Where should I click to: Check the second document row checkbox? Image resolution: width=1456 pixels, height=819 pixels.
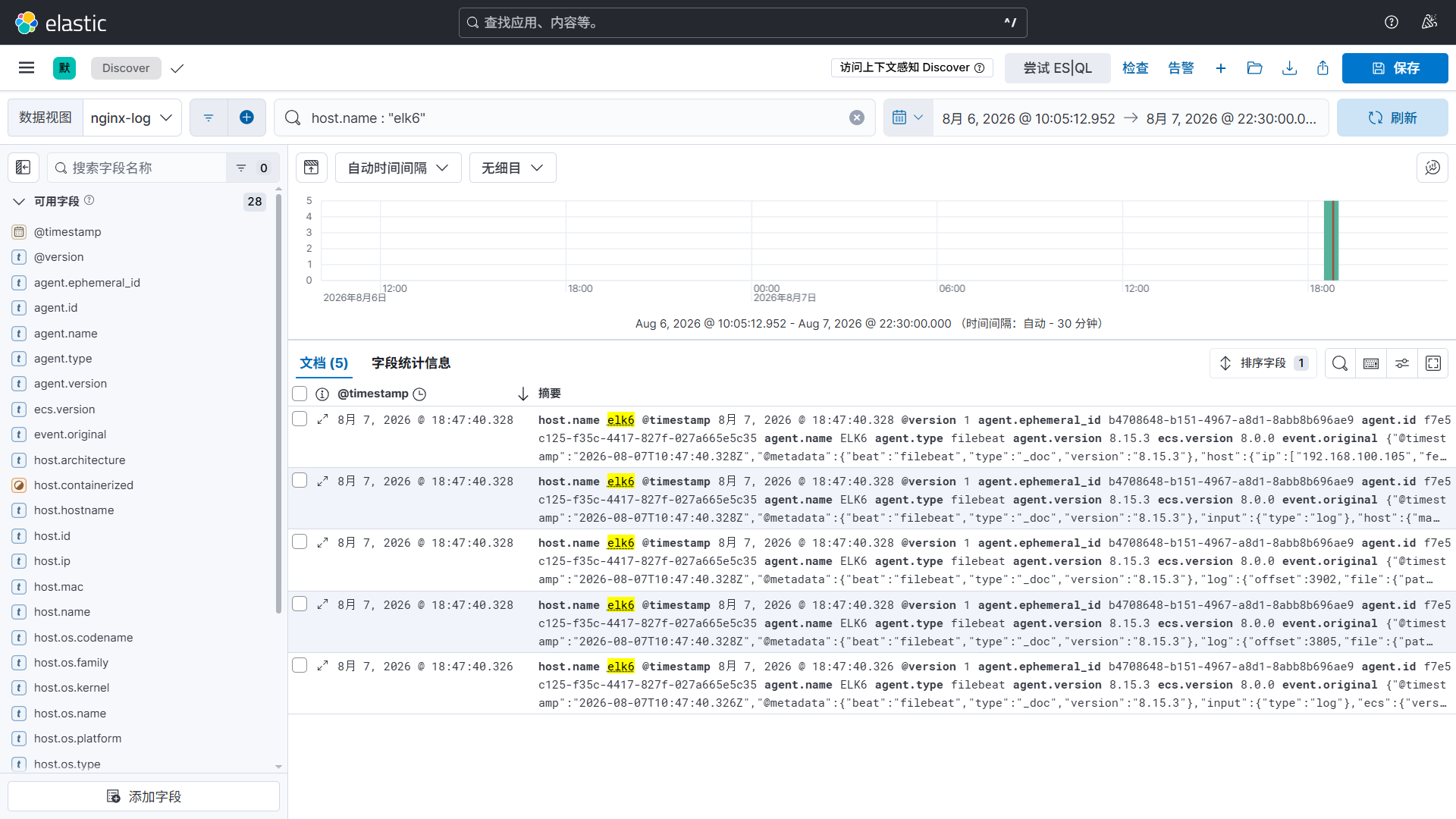300,481
